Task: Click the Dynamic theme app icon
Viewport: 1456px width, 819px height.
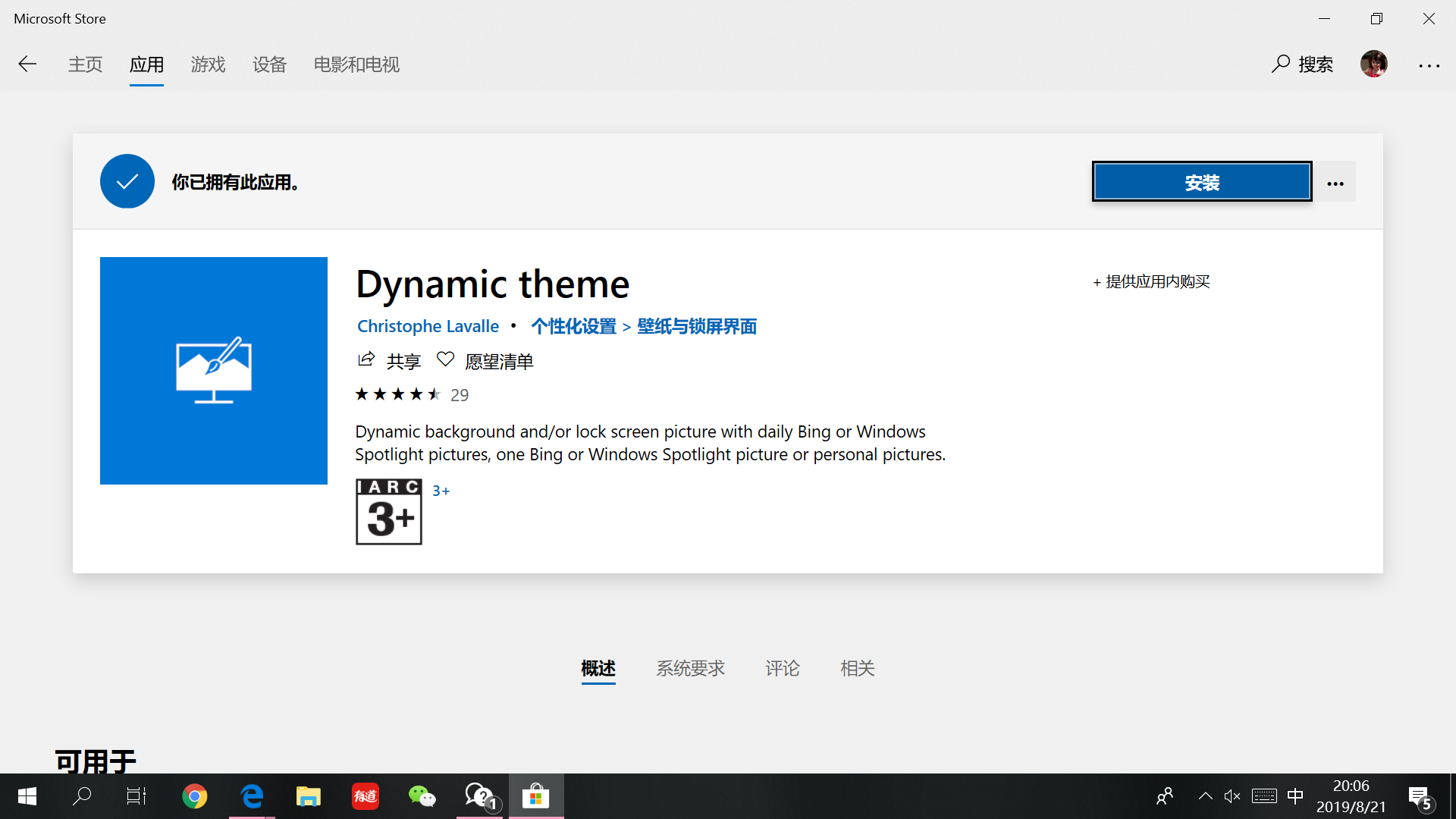Action: click(x=214, y=371)
